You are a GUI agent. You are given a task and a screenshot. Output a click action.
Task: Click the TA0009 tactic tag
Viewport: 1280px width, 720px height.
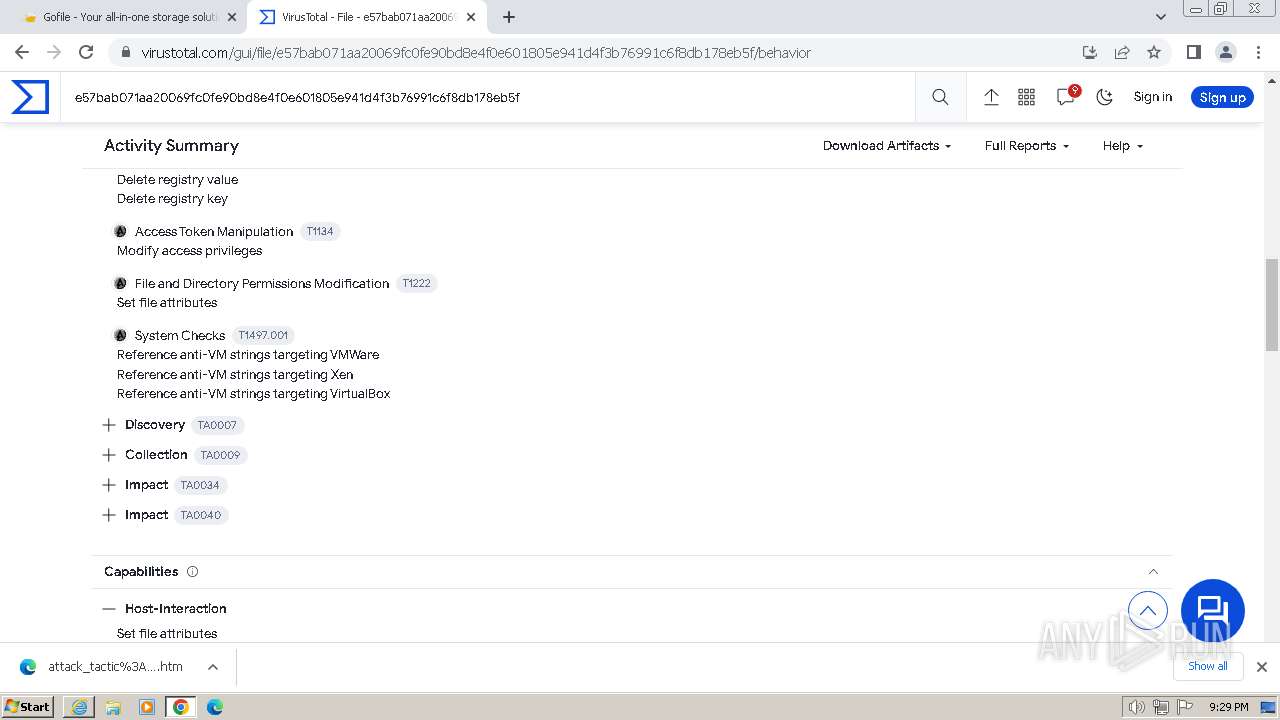tap(220, 455)
